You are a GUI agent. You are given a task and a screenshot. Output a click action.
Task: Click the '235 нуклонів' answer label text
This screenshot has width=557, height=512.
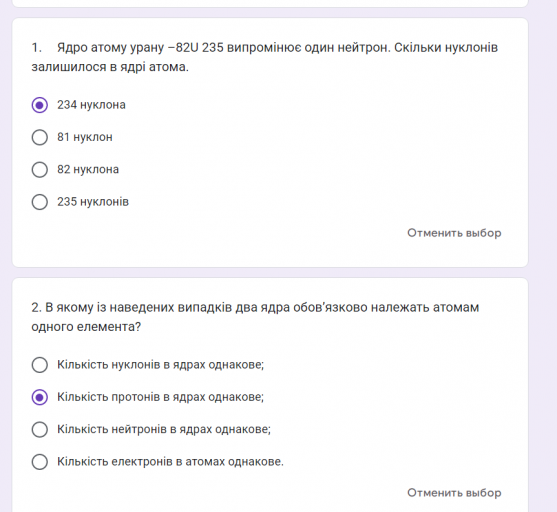93,202
